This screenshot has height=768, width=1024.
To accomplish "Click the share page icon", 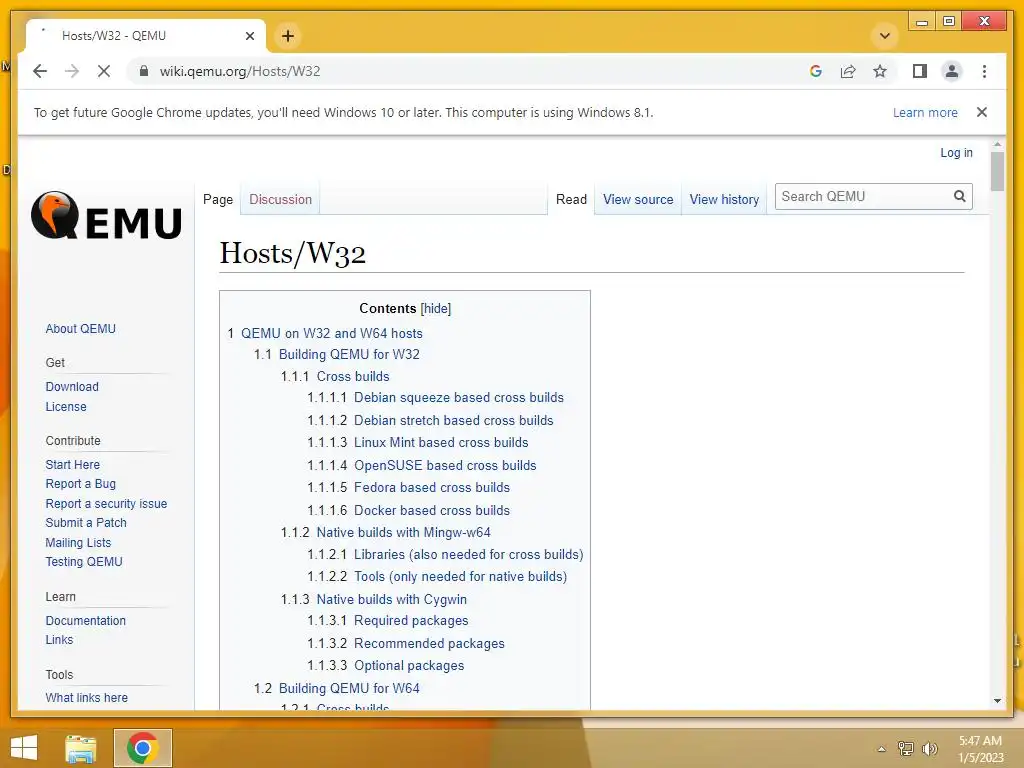I will (x=848, y=71).
